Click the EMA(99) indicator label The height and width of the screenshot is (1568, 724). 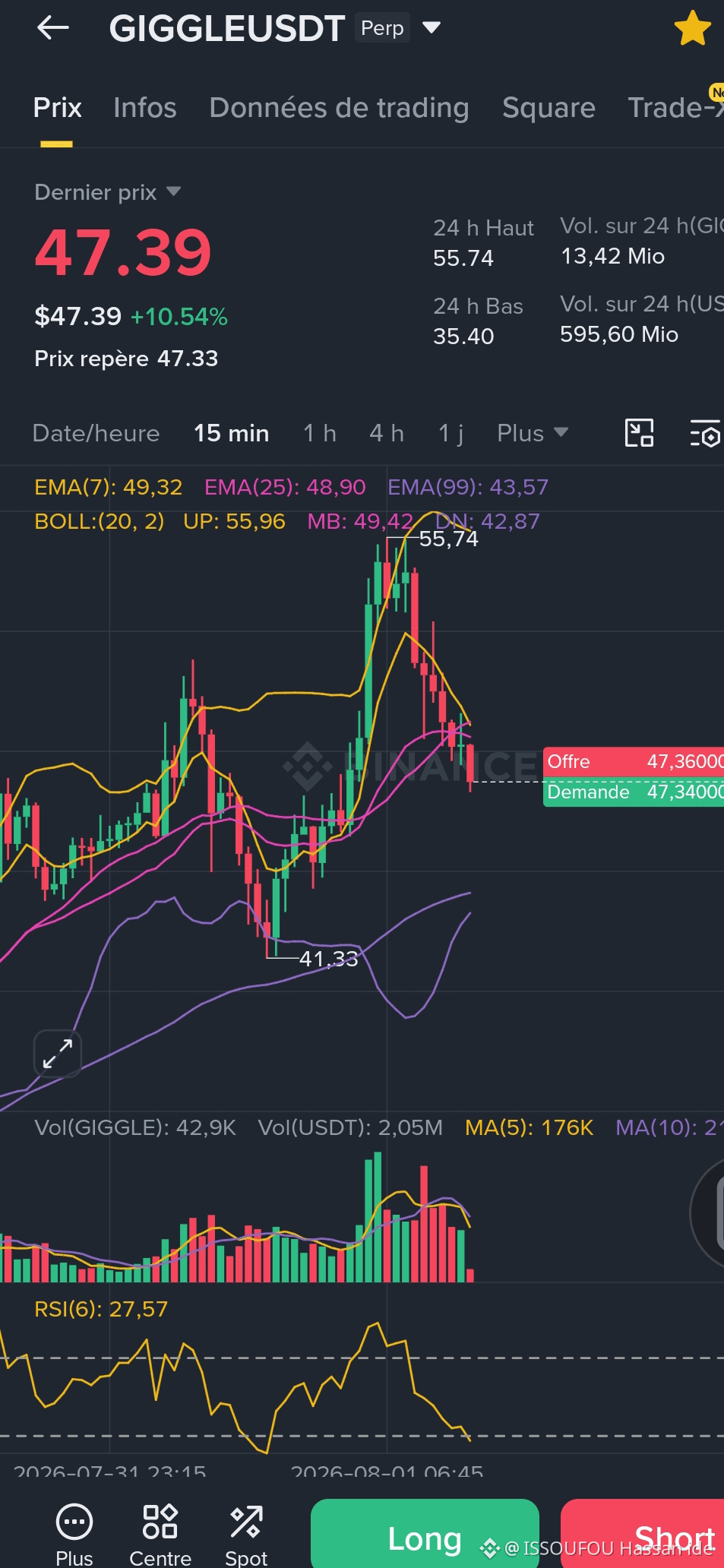(468, 487)
